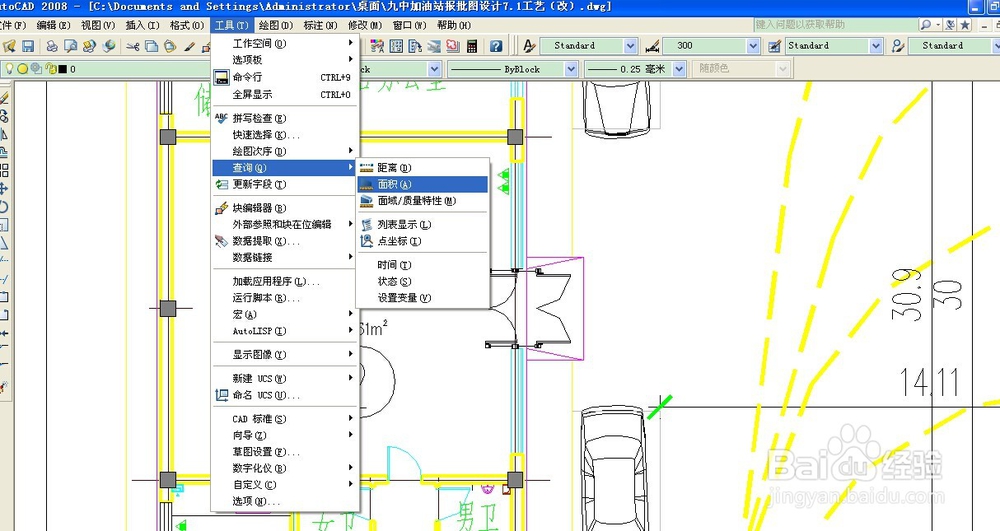
Task: Select the Move tool in left toolbar
Action: point(4,189)
